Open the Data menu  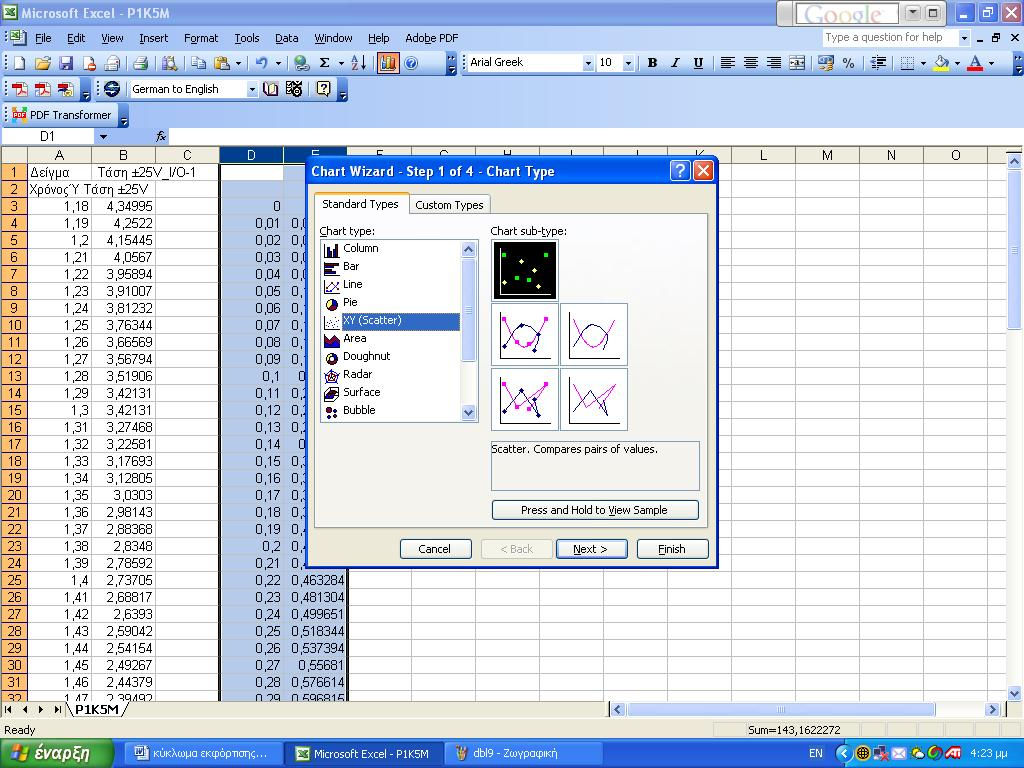(286, 38)
